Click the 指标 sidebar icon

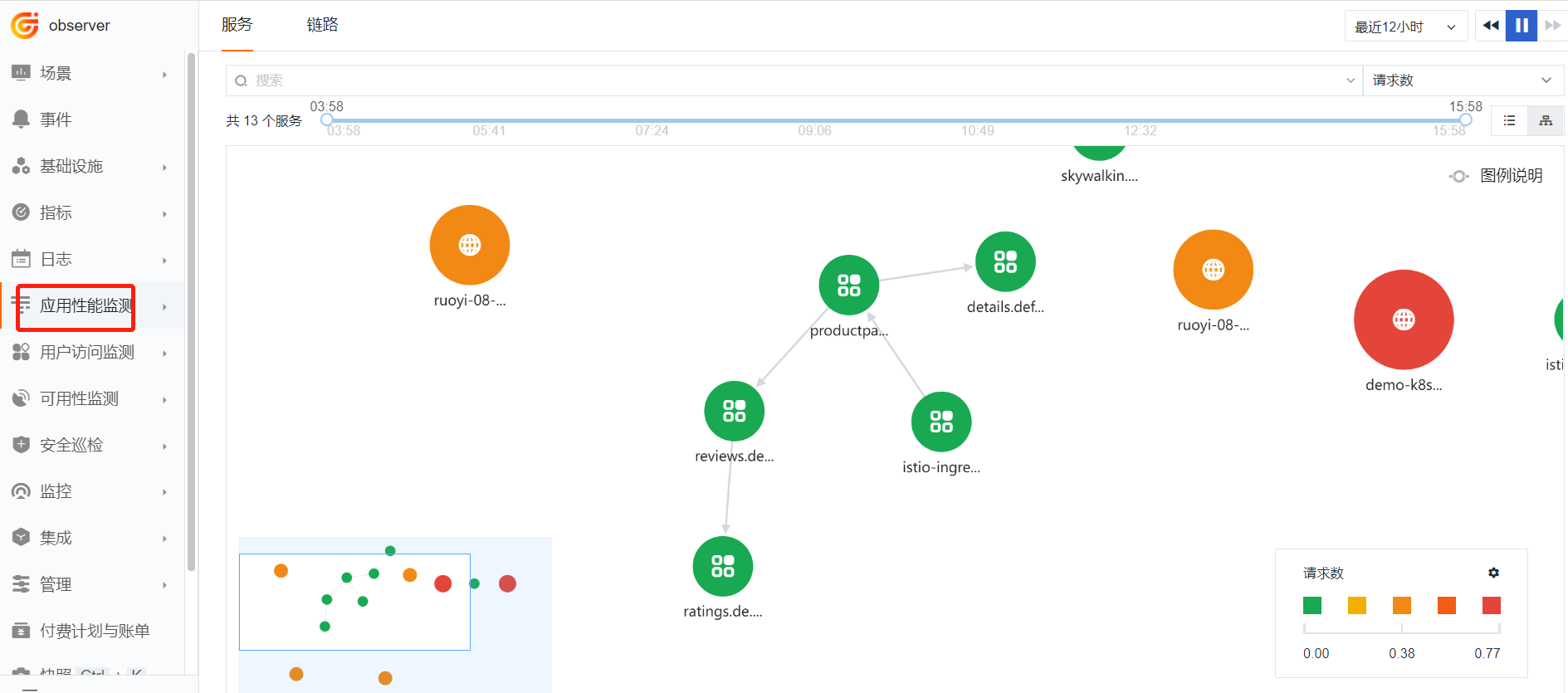pos(22,212)
